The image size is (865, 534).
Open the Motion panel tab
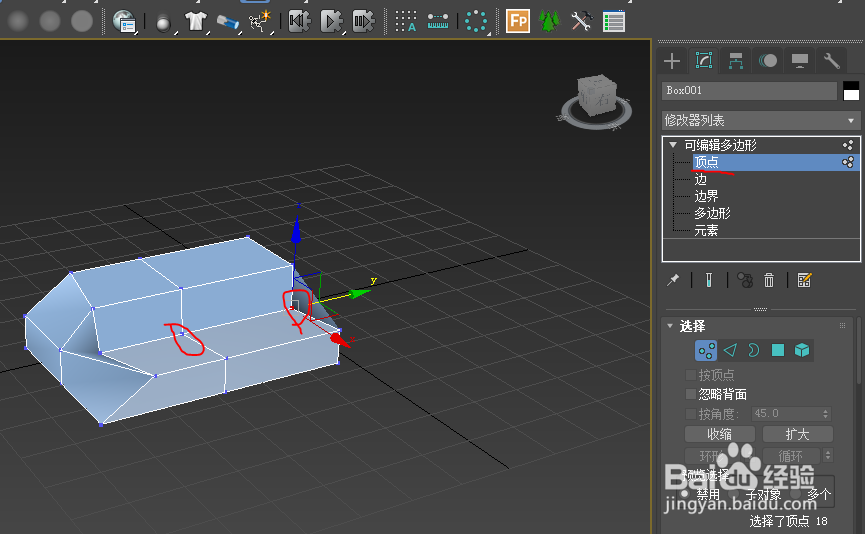[768, 61]
